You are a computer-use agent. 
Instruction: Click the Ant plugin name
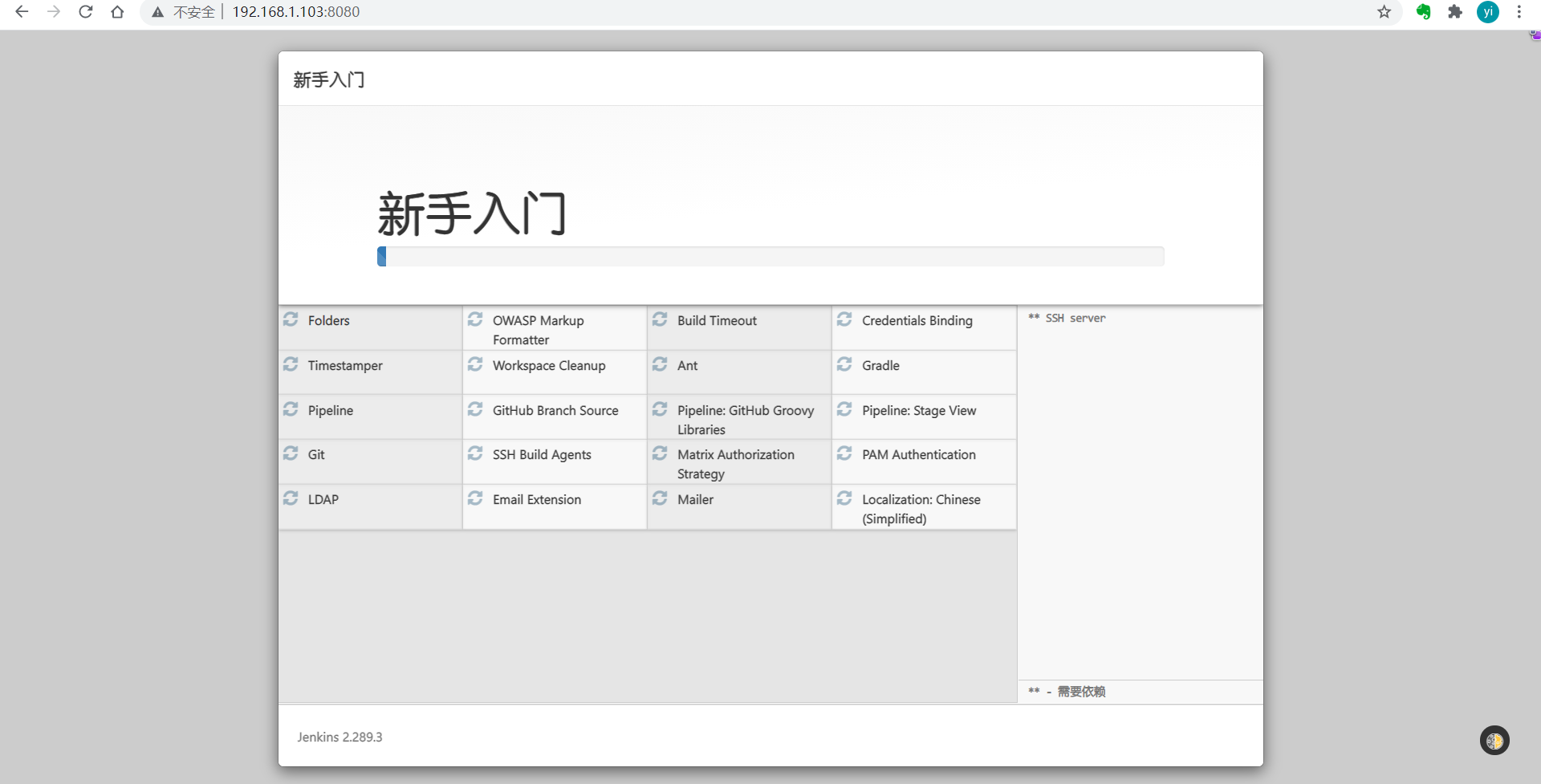pyautogui.click(x=687, y=366)
